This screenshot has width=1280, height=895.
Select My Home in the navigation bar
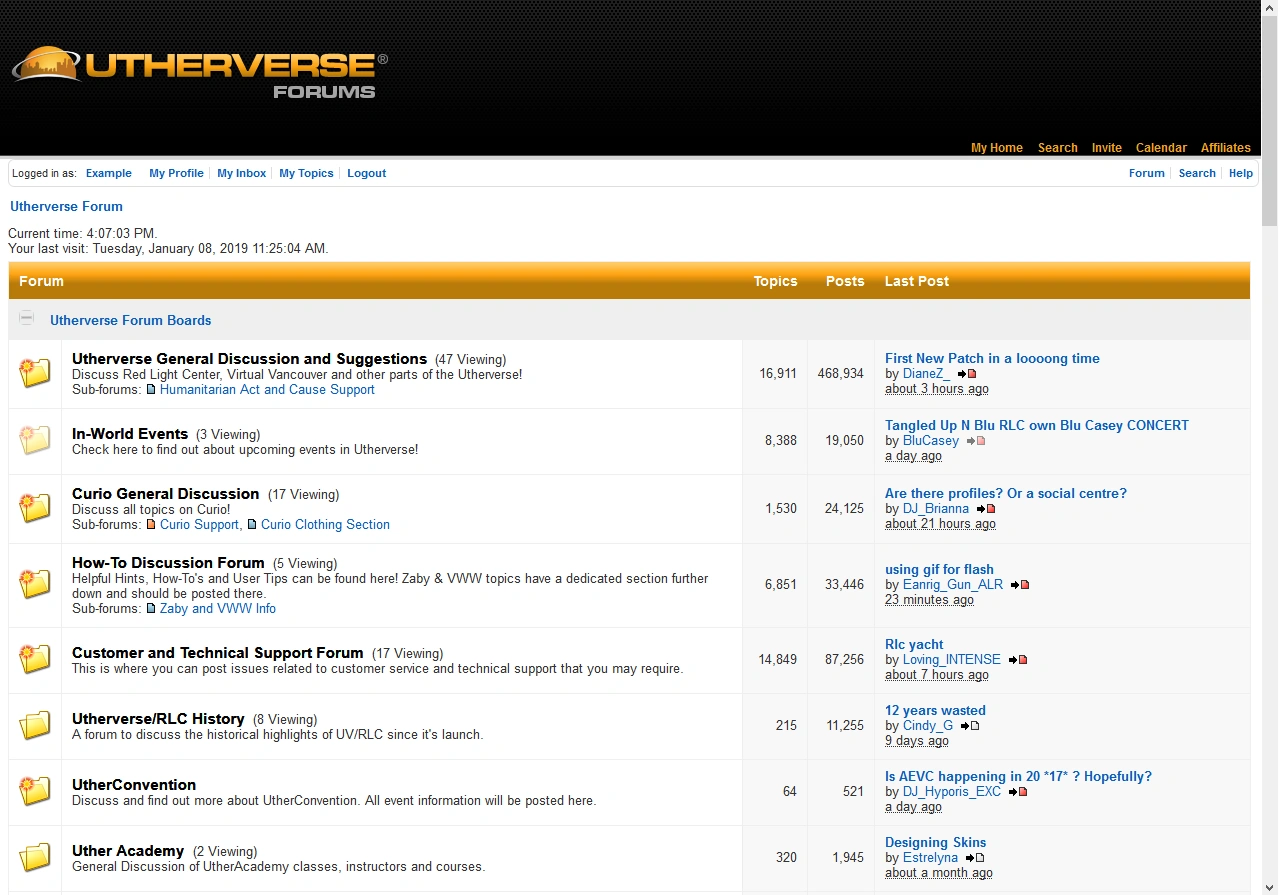tap(996, 147)
